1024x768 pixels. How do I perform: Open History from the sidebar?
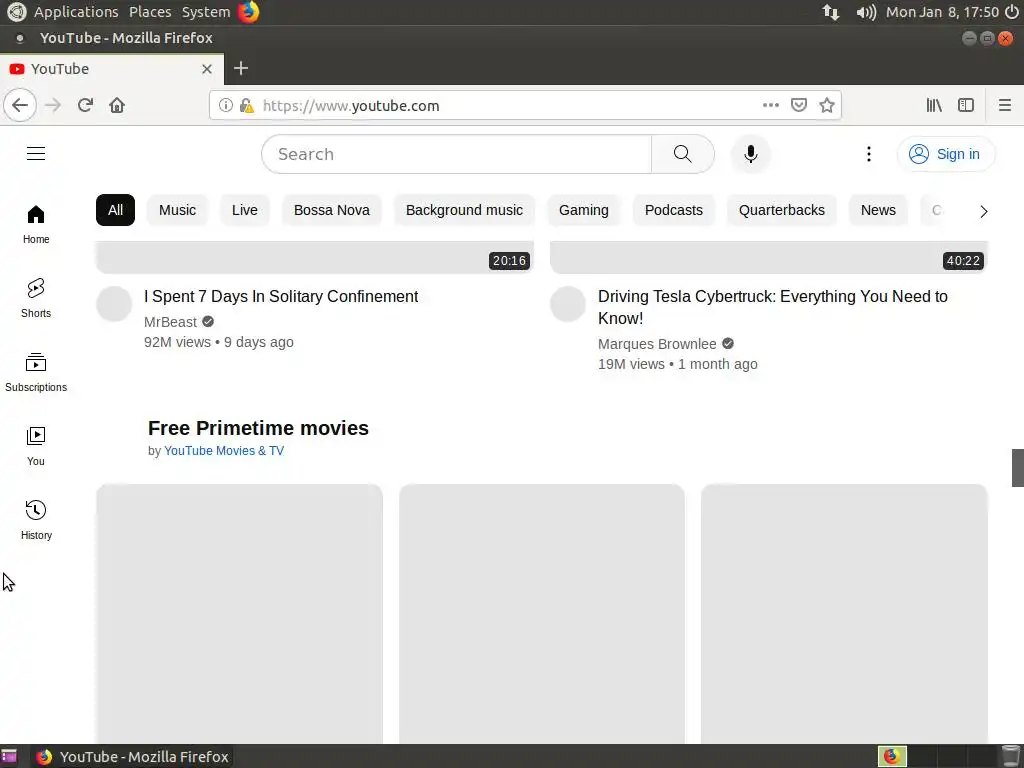pyautogui.click(x=36, y=520)
